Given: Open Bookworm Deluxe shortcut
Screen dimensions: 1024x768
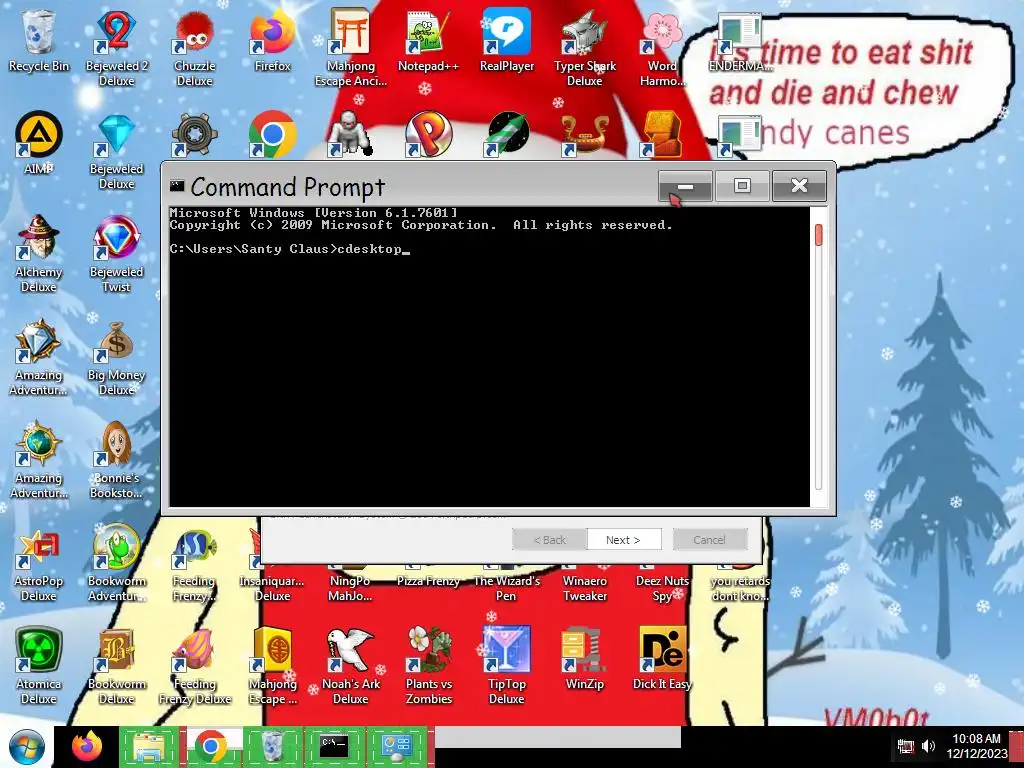Looking at the screenshot, I should click(x=116, y=667).
